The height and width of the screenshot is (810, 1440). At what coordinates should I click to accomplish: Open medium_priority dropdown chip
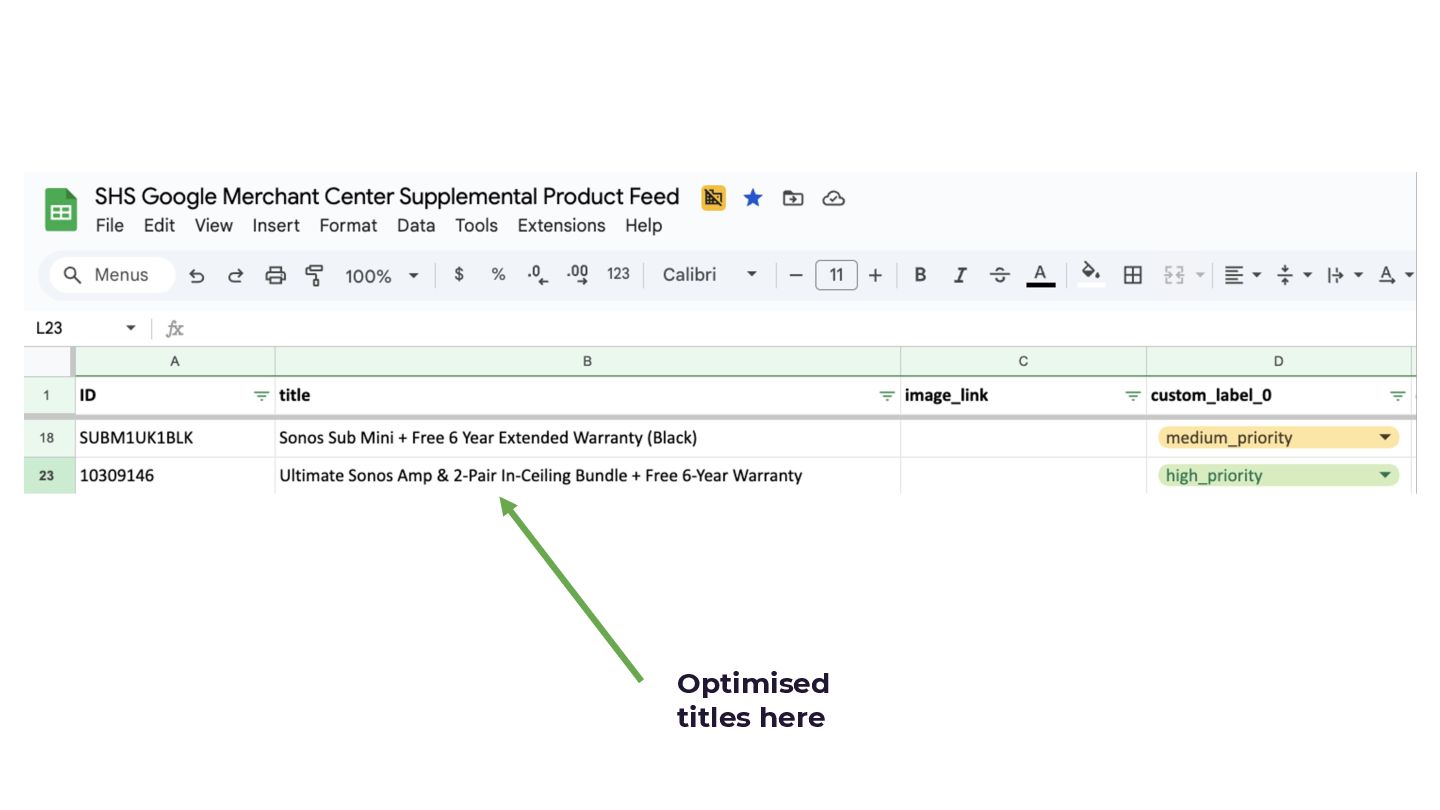[x=1279, y=438]
